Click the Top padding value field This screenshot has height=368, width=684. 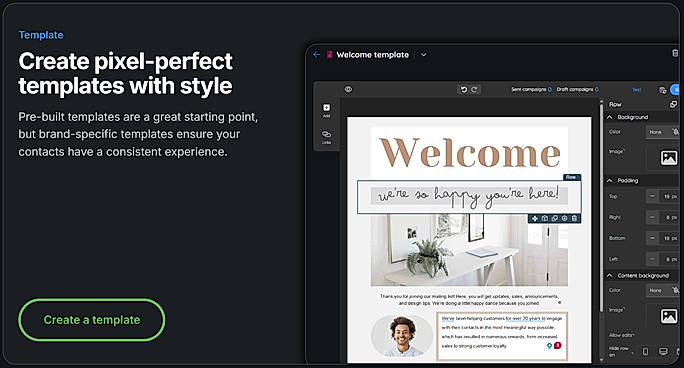(670, 197)
